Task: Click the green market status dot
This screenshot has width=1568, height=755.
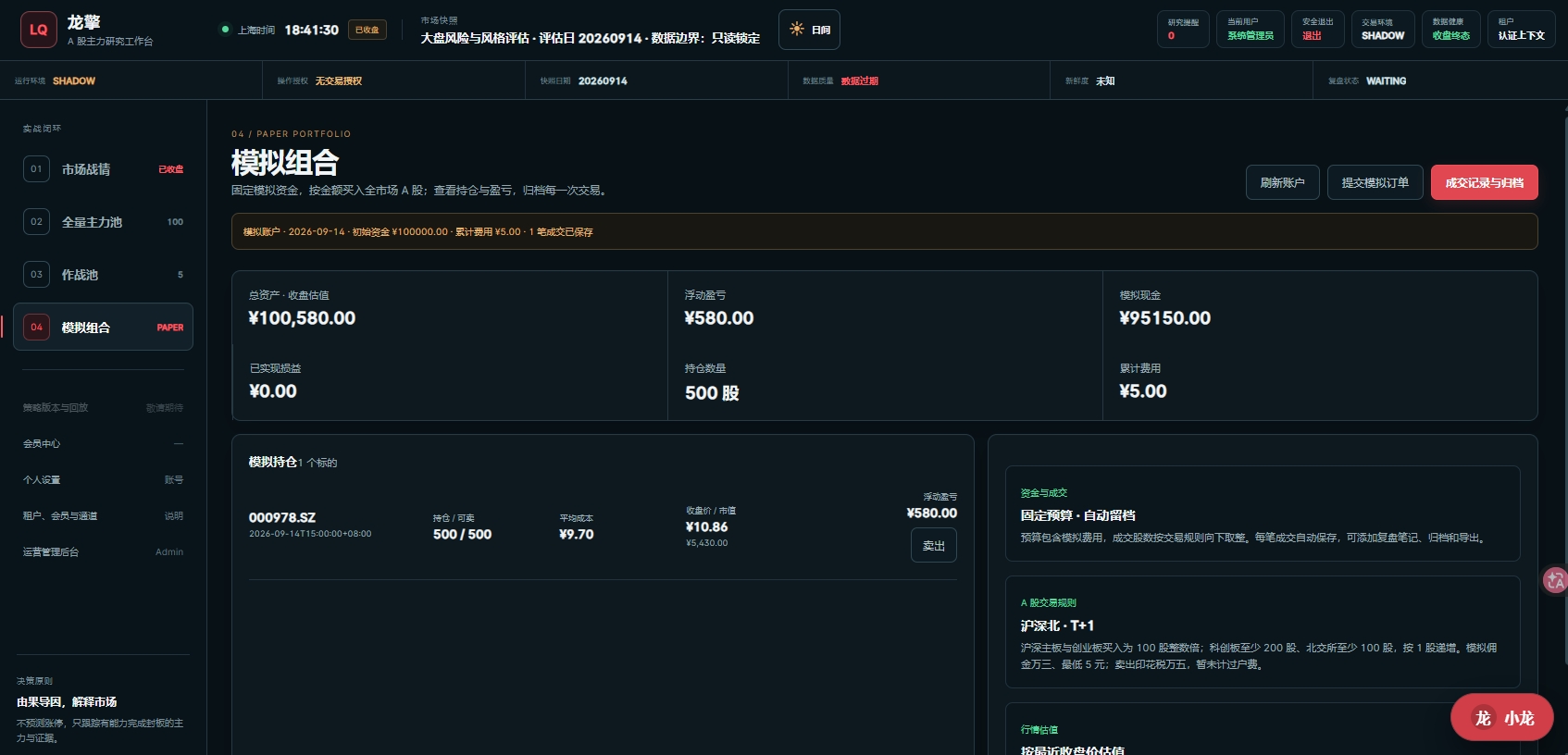Action: click(224, 30)
